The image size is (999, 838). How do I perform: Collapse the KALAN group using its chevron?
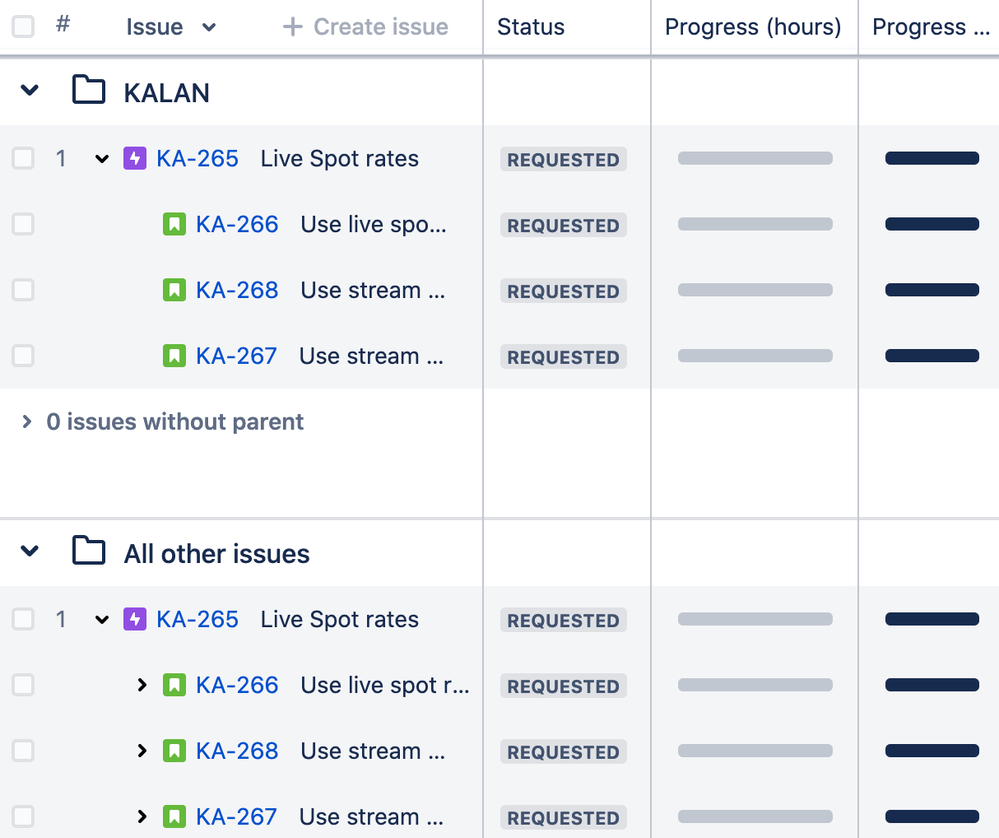tap(28, 90)
